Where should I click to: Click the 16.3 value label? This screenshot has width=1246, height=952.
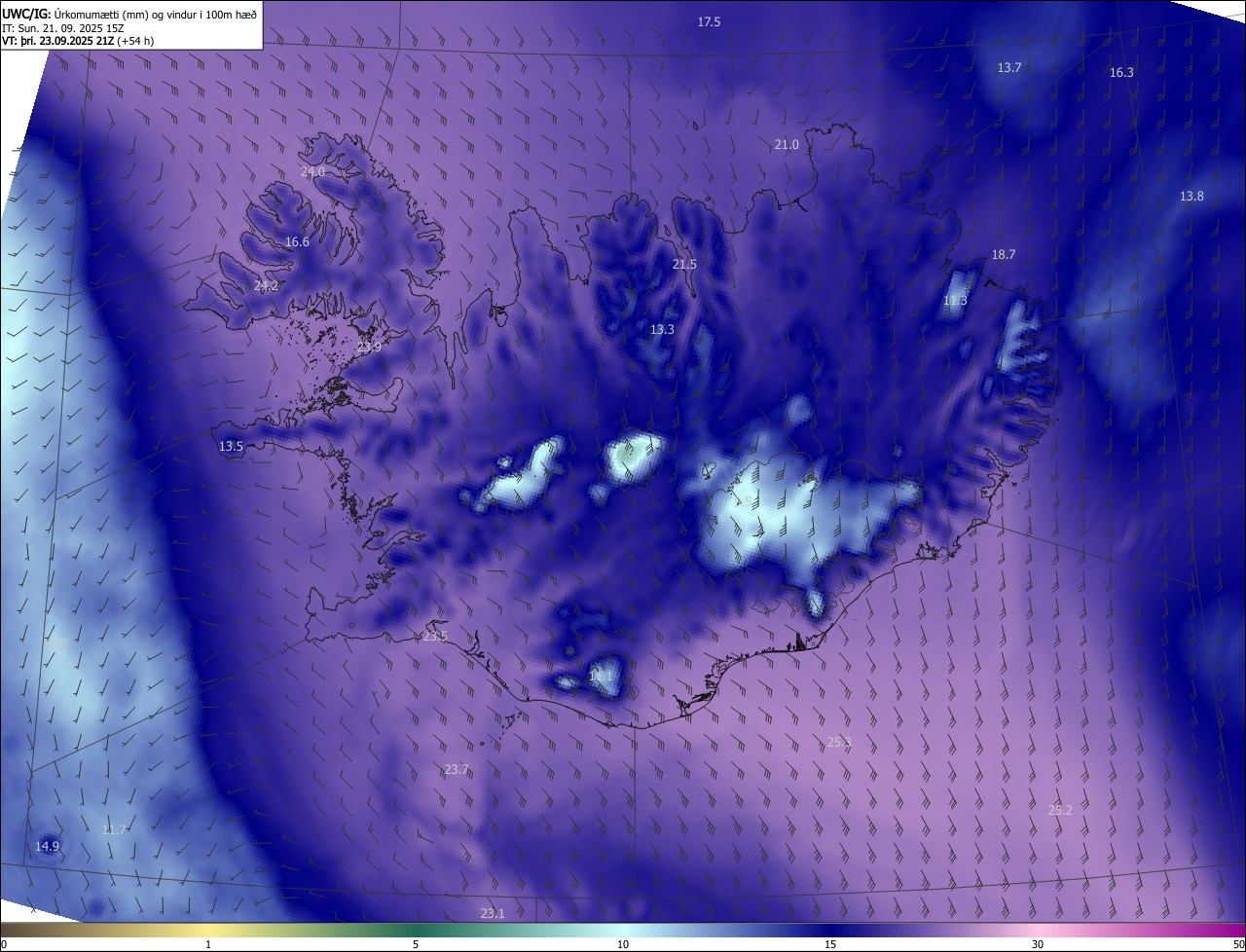click(x=1121, y=72)
